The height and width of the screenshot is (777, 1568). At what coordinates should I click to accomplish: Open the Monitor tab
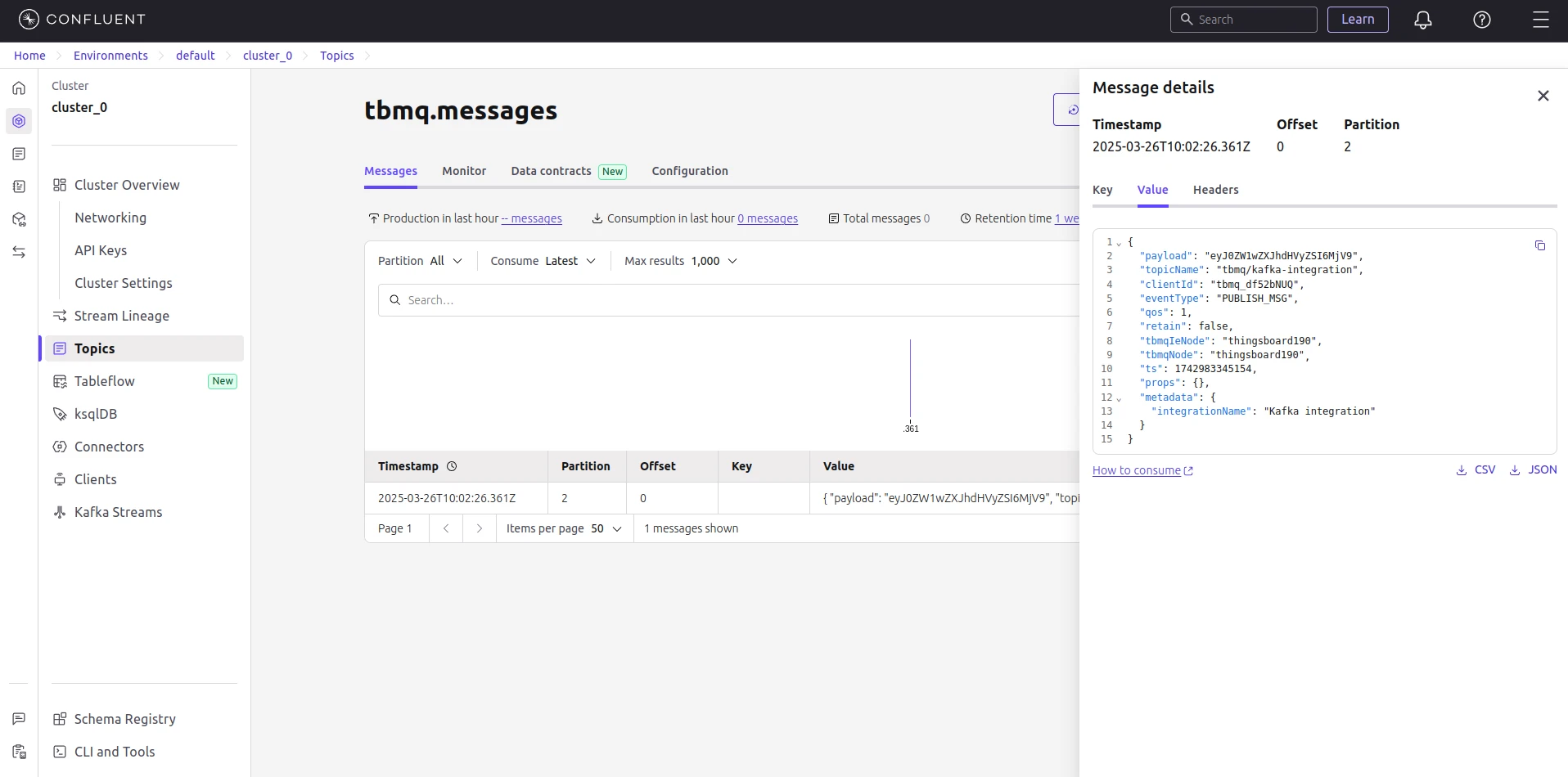(464, 171)
